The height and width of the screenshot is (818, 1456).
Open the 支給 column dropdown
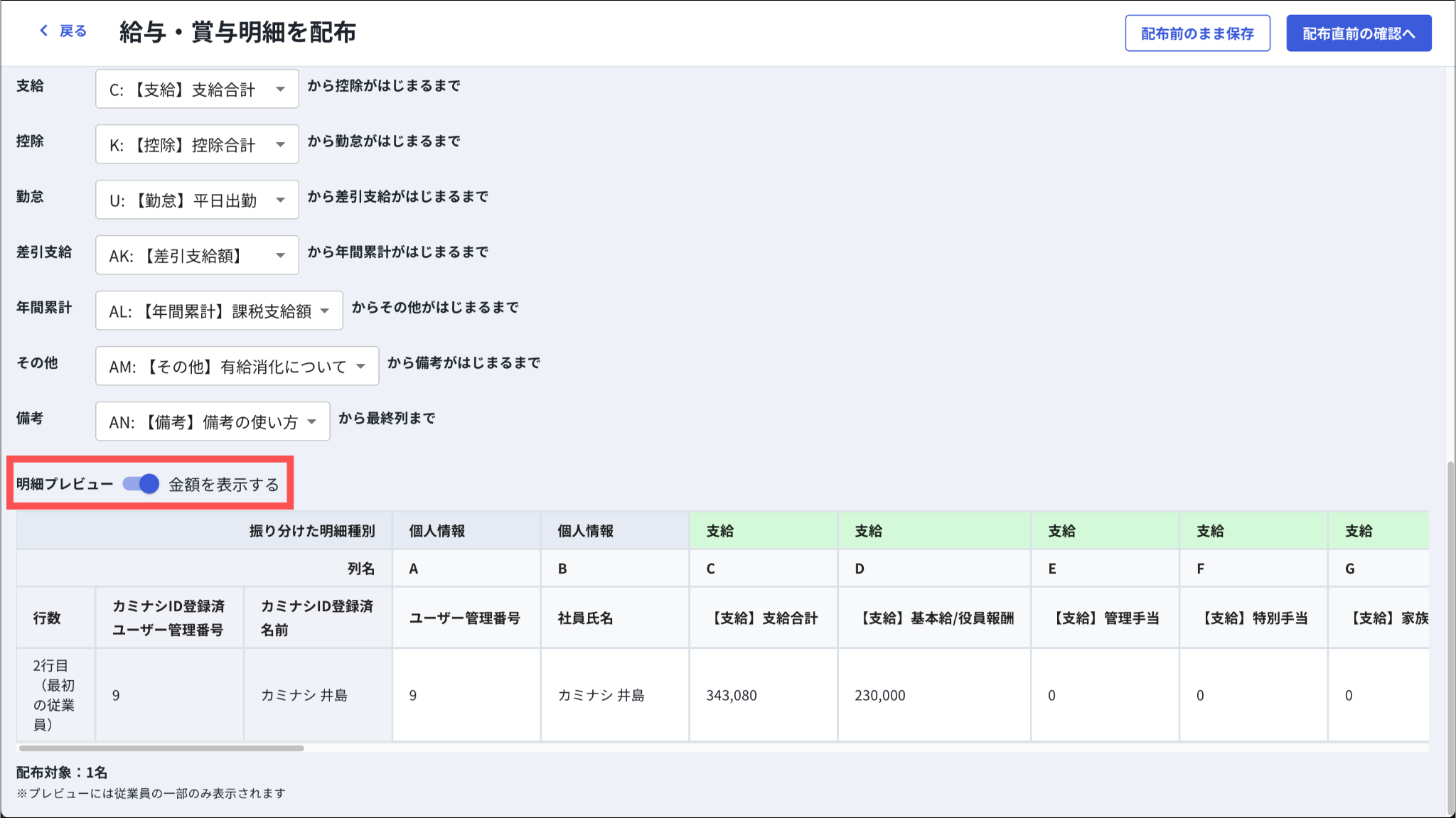click(x=197, y=90)
